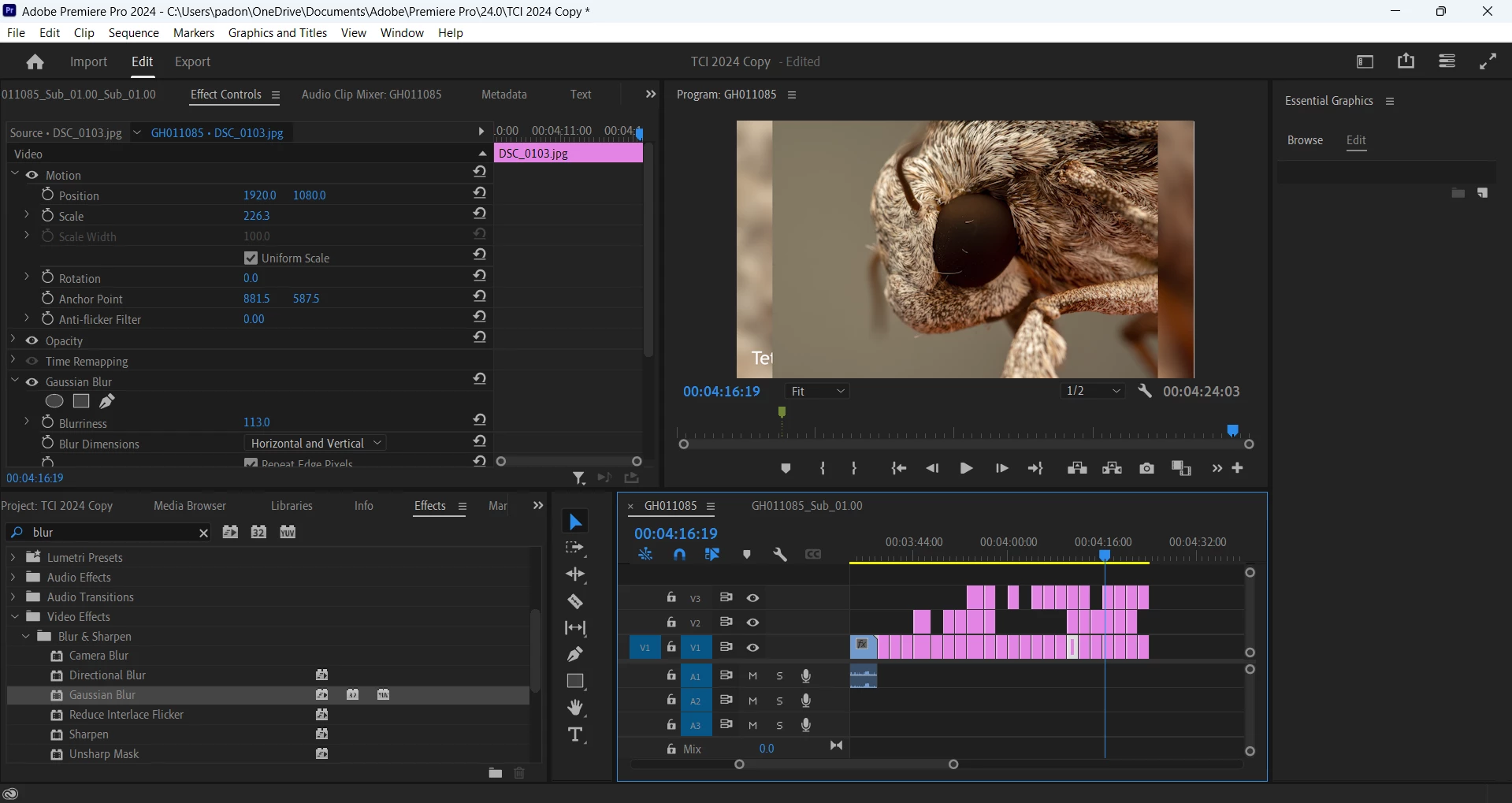Click the Export Frame camera icon
The width and height of the screenshot is (1512, 803).
[1146, 469]
